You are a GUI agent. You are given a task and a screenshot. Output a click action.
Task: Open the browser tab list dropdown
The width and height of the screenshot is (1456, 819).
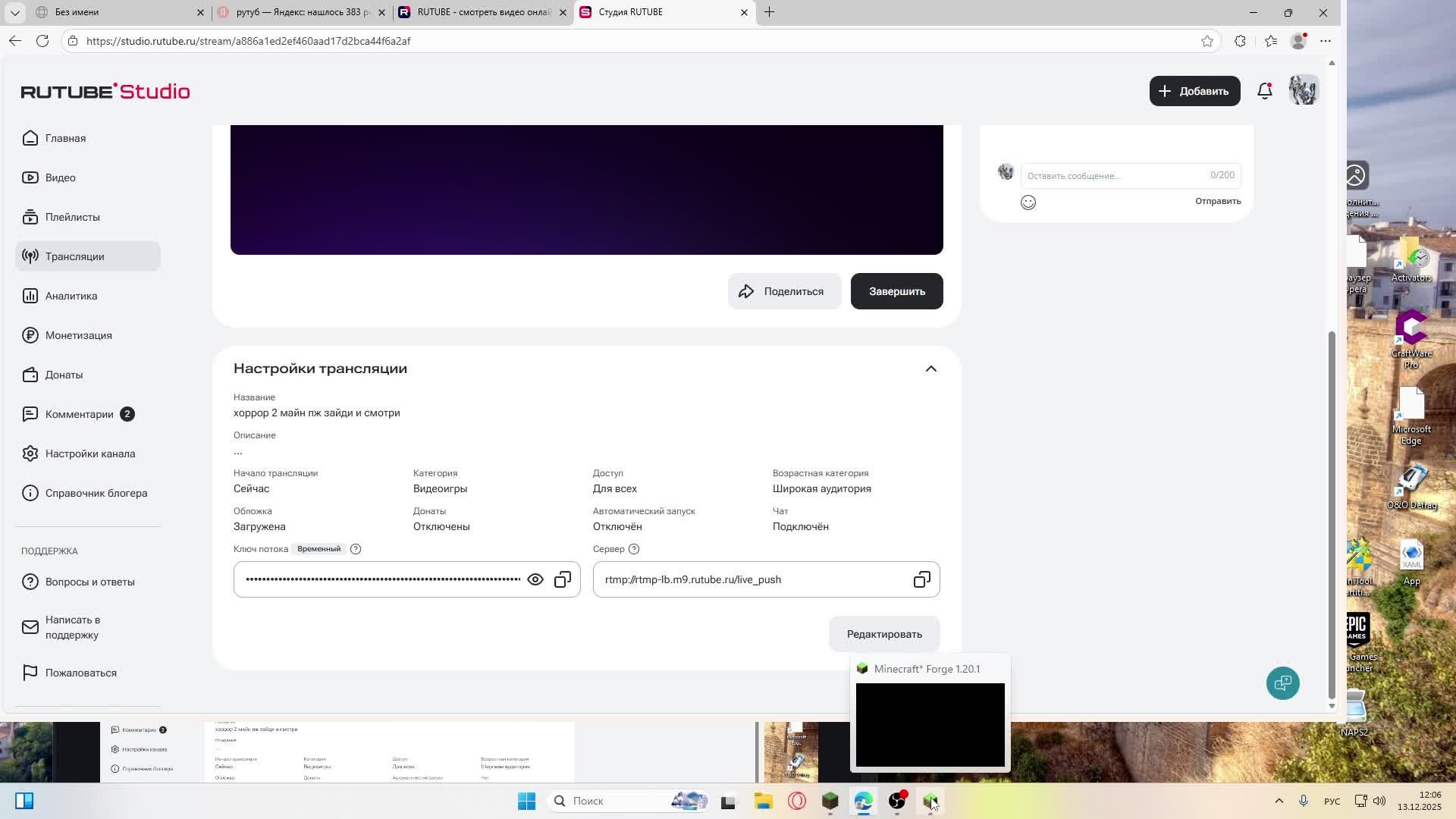coord(14,12)
